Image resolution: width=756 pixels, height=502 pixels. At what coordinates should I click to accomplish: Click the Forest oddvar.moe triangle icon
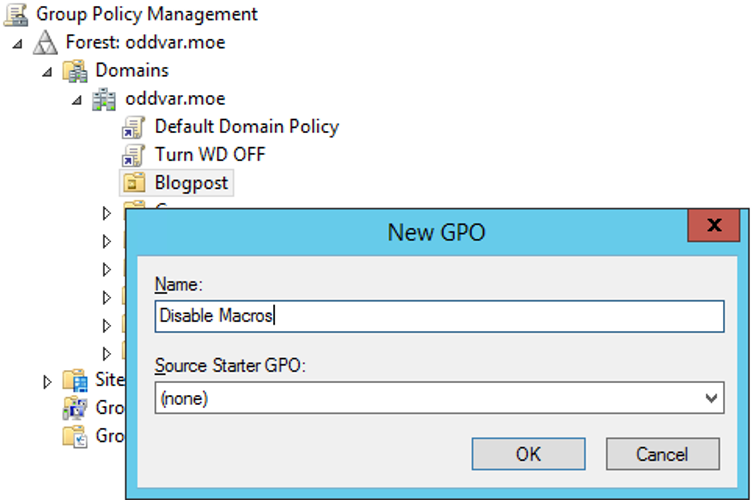click(45, 42)
